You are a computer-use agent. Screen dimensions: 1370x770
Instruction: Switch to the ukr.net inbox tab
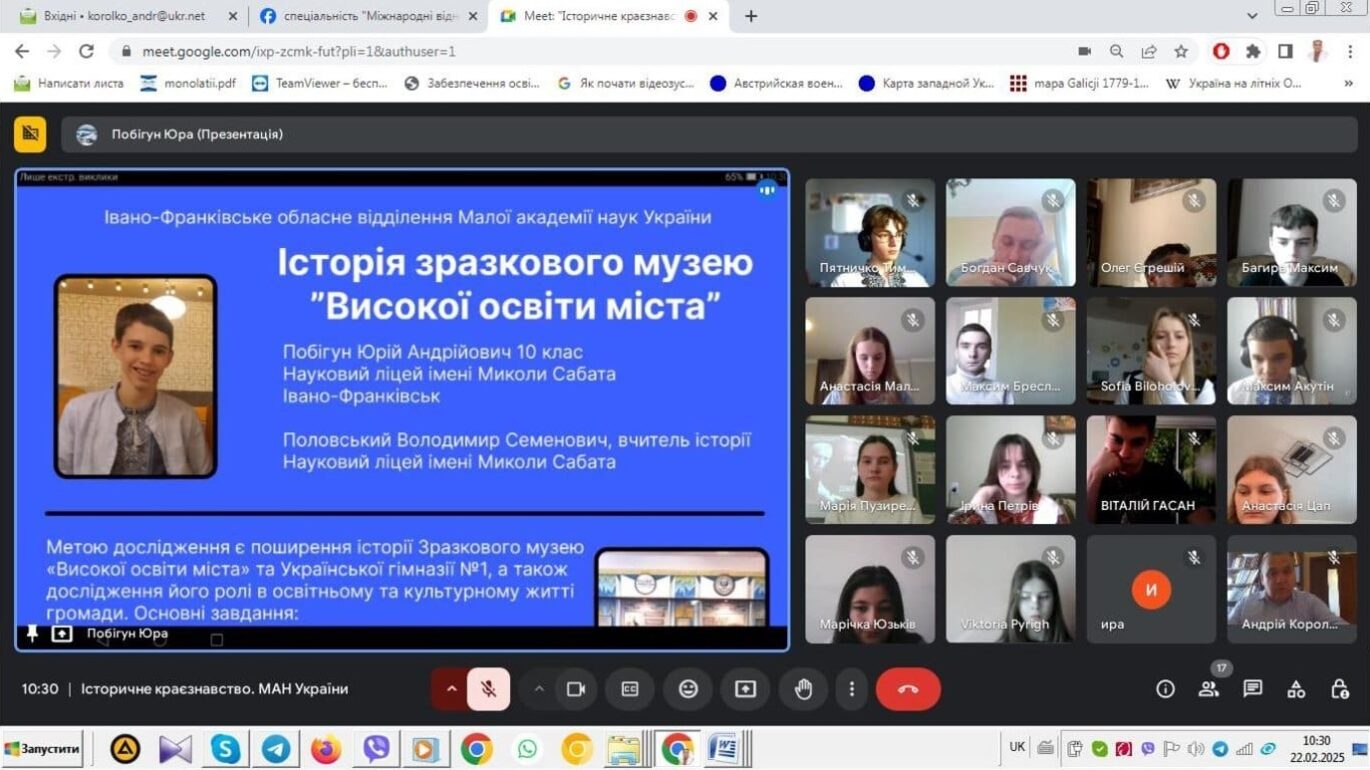(124, 16)
